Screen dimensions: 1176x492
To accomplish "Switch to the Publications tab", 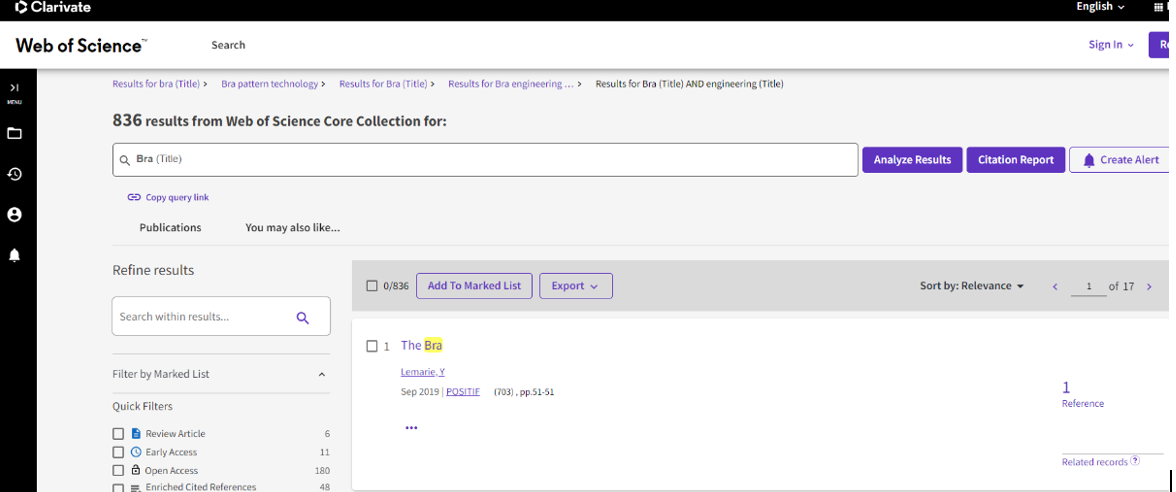I will 170,227.
